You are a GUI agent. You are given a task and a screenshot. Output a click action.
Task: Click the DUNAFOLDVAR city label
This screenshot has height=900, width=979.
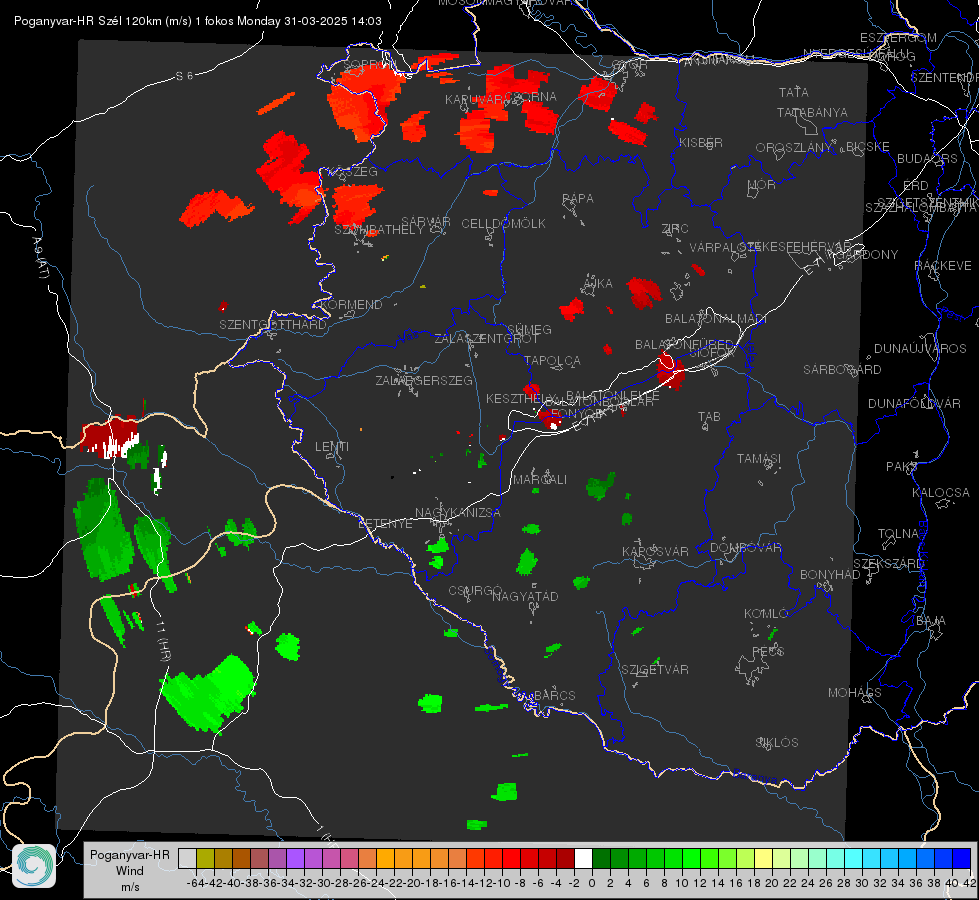914,403
